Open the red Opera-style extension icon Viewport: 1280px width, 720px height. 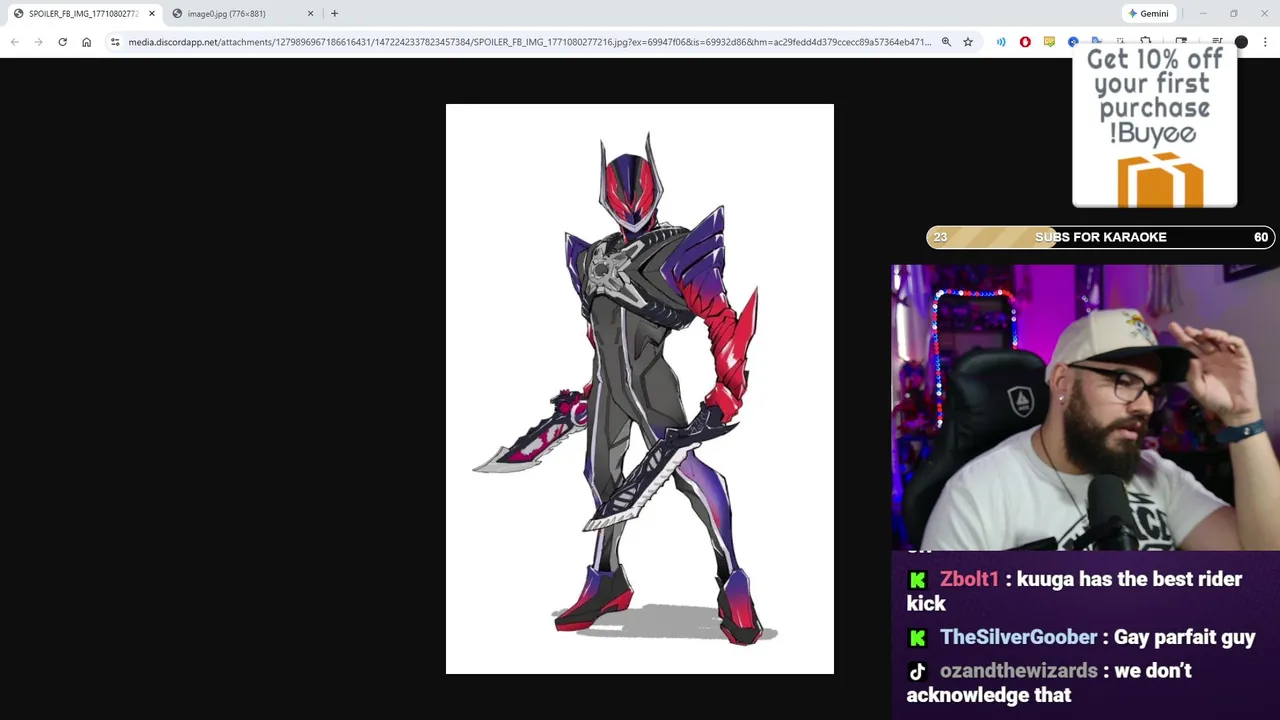tap(1025, 42)
